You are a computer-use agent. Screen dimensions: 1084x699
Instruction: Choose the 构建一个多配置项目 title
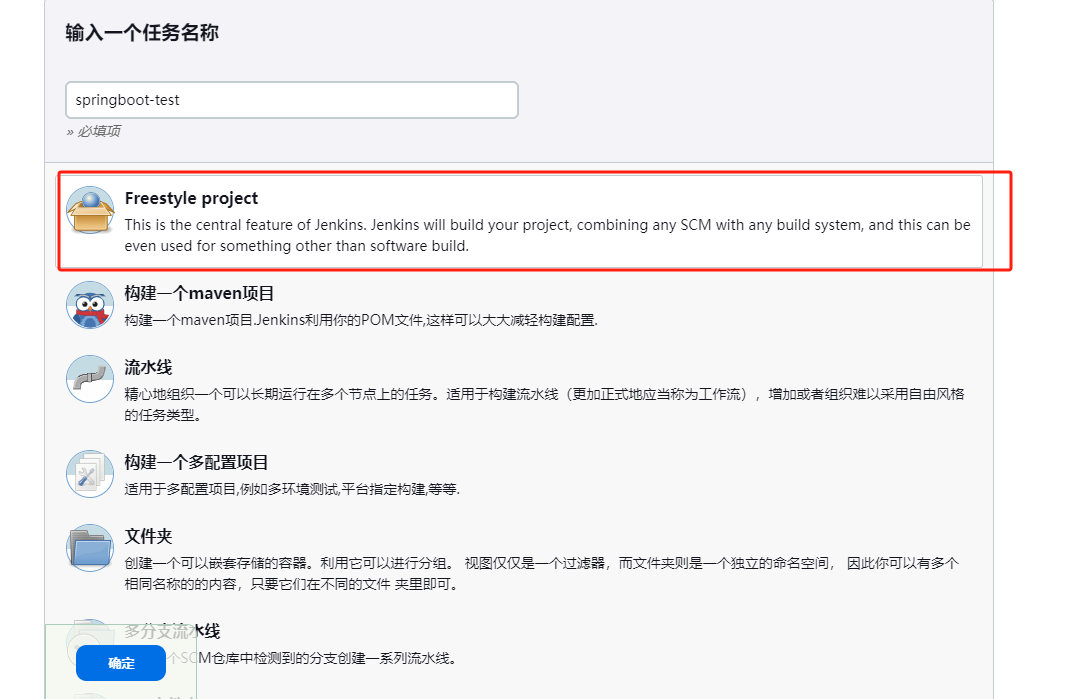coord(196,463)
